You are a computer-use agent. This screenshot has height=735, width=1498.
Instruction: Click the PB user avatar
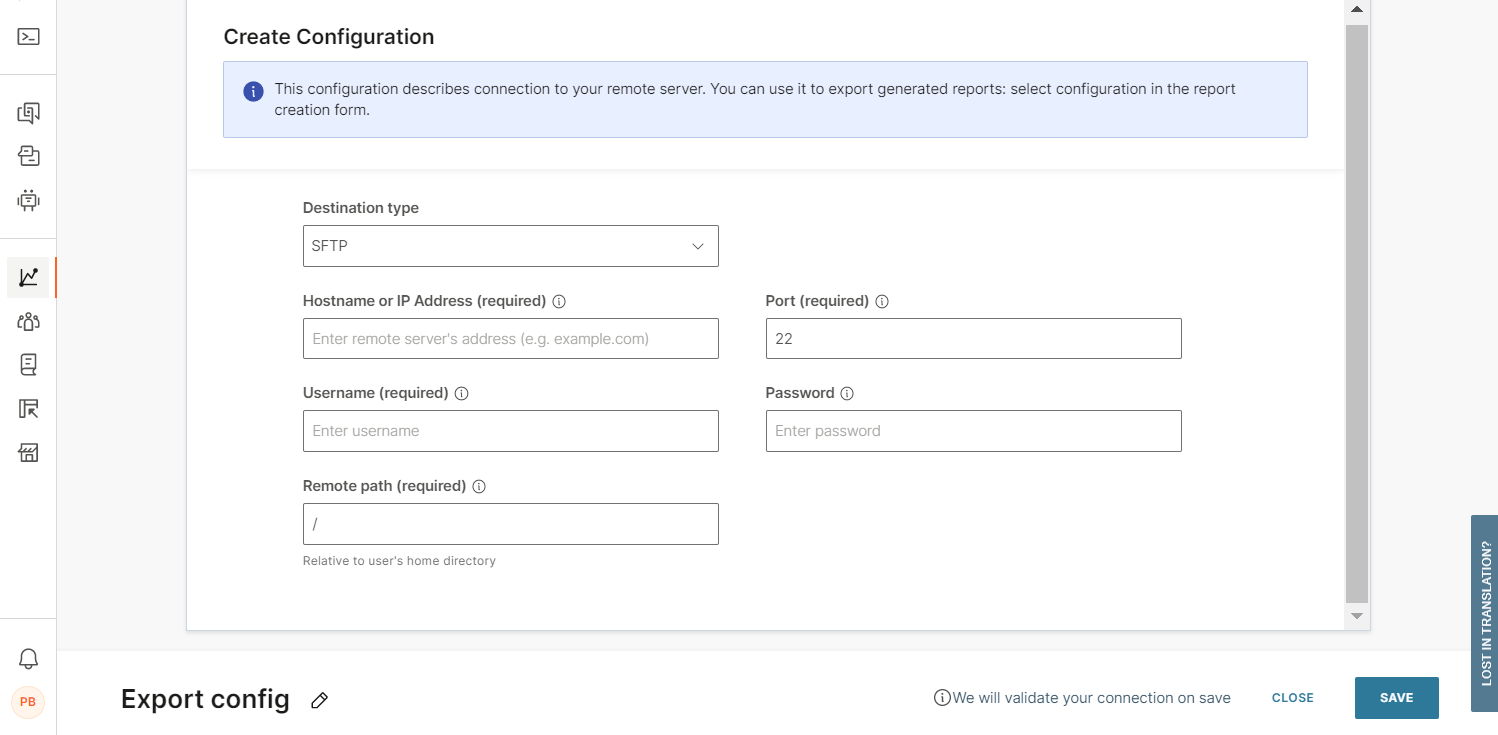(28, 702)
